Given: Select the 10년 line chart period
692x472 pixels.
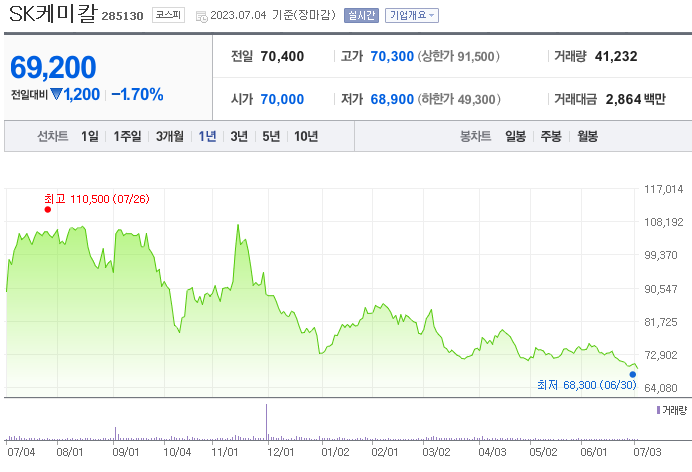Looking at the screenshot, I should 306,136.
